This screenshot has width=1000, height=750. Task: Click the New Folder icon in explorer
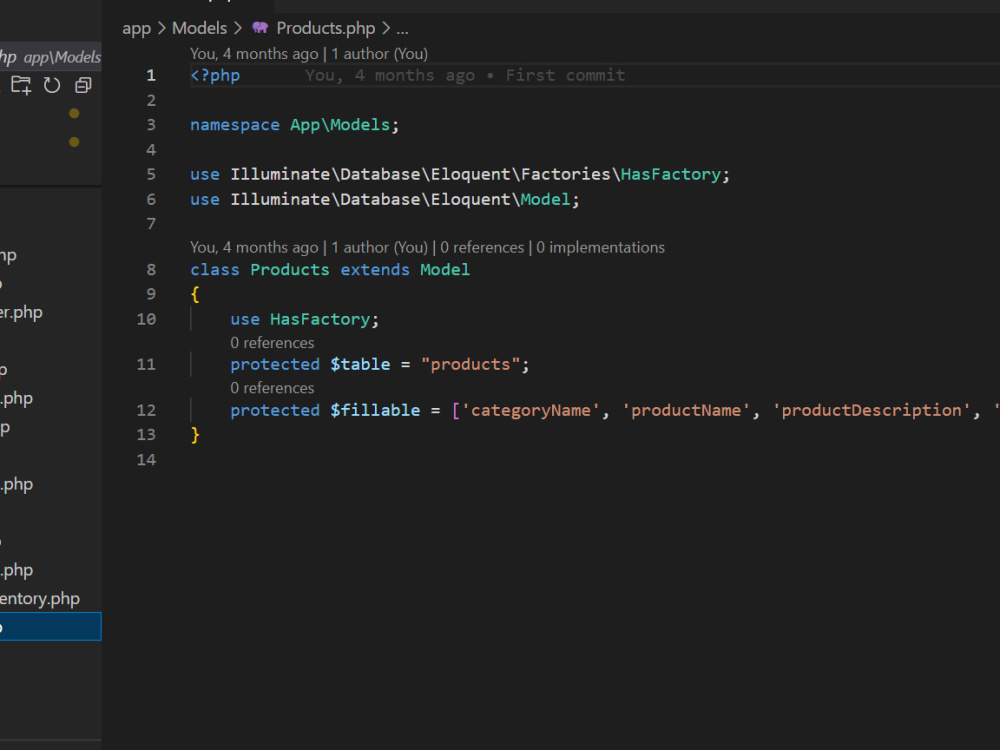tap(21, 85)
